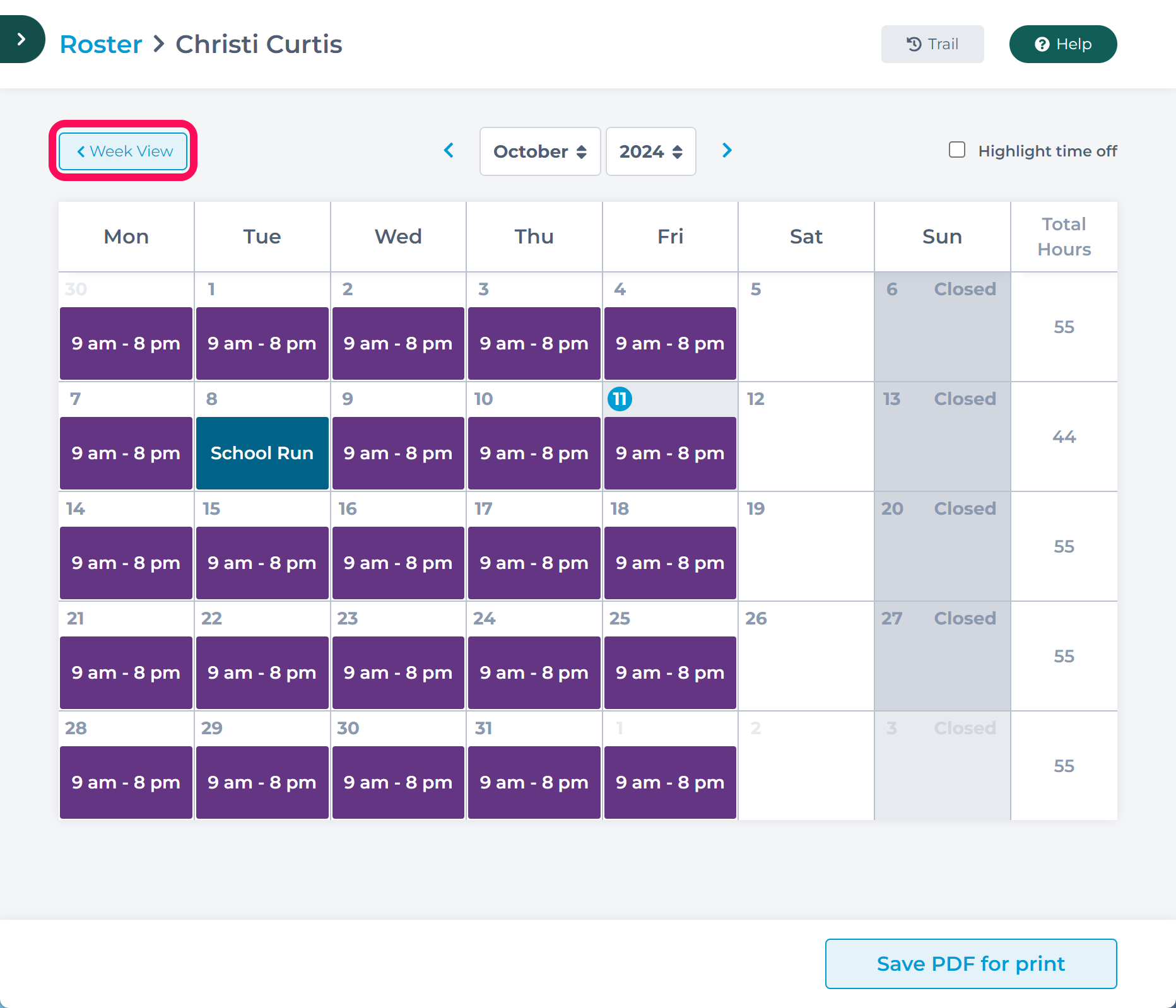Click the Sun column header
This screenshot has height=1008, width=1176.
tap(943, 237)
